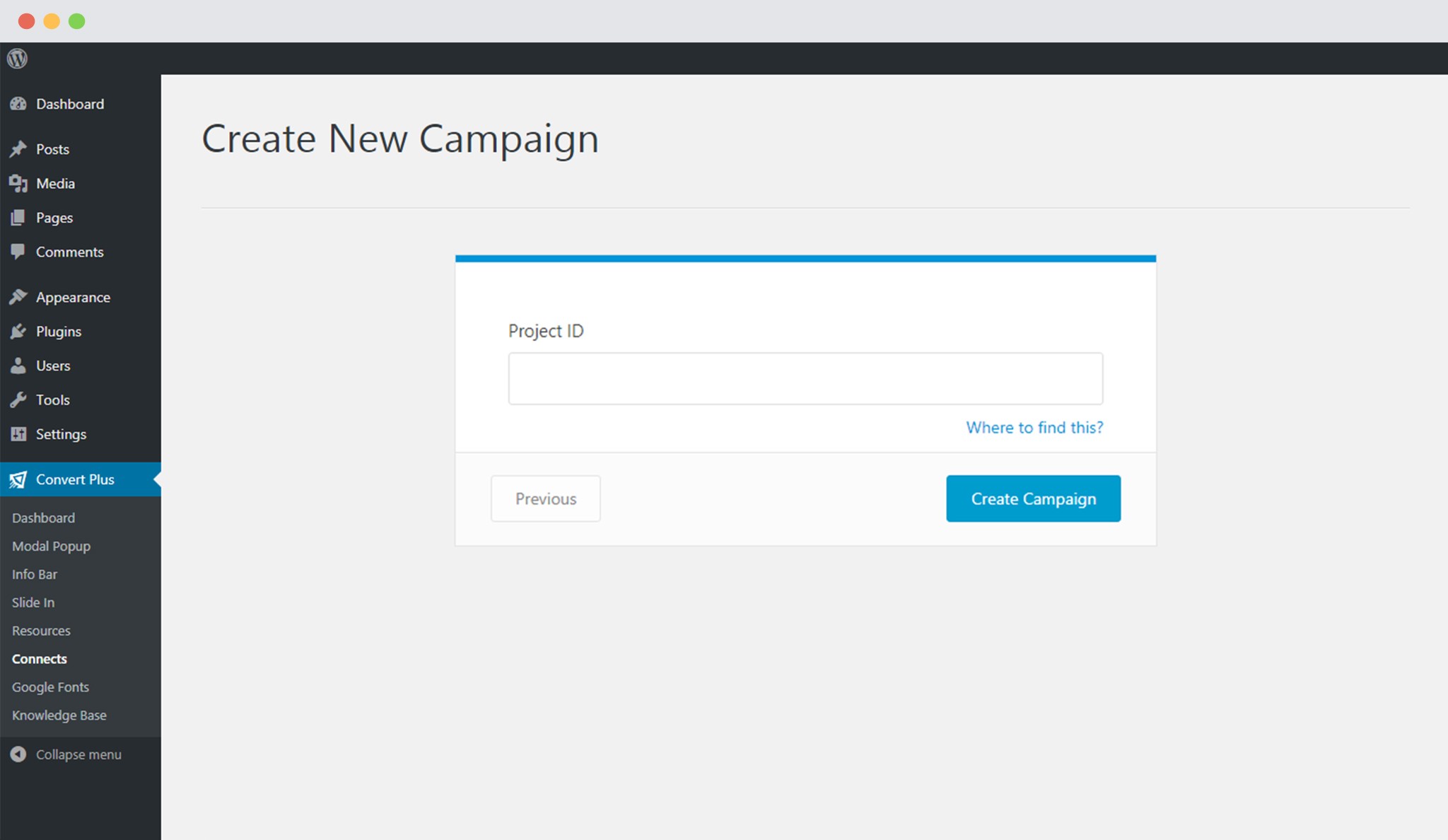Open the Dashboard gauge icon
This screenshot has height=840, width=1448.
[18, 104]
